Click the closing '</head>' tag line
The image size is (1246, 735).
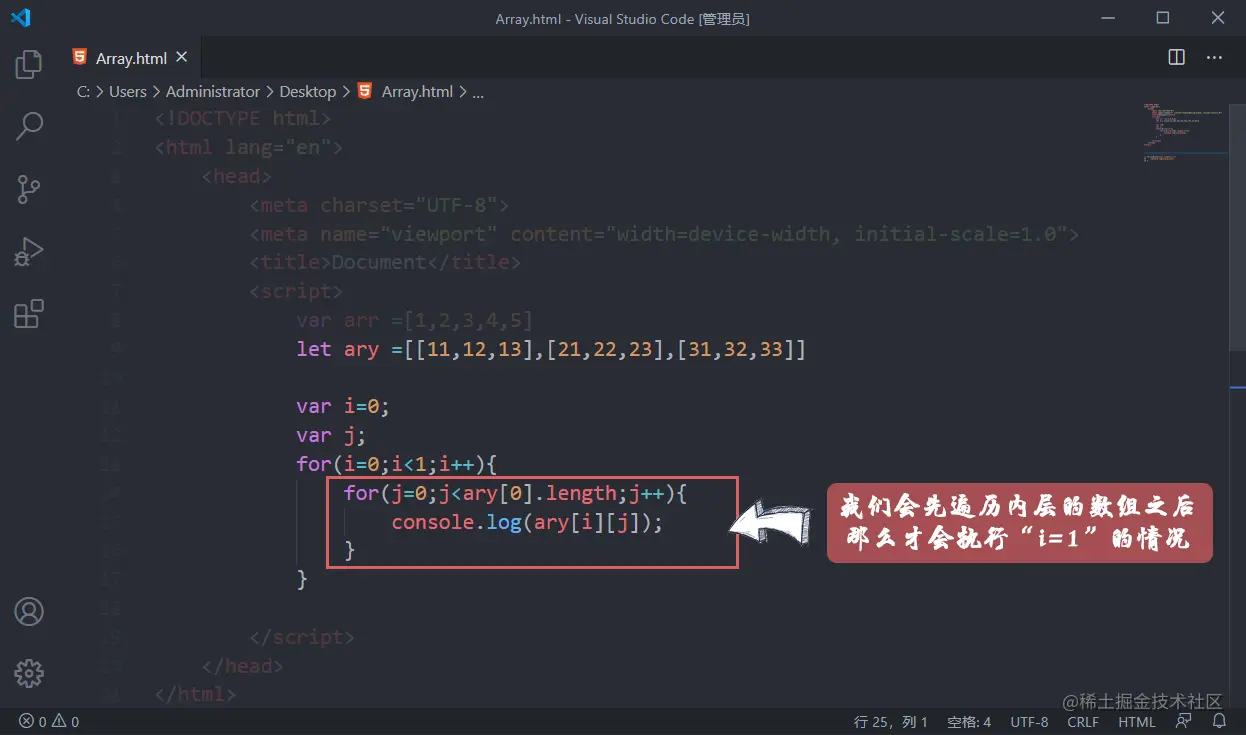243,665
